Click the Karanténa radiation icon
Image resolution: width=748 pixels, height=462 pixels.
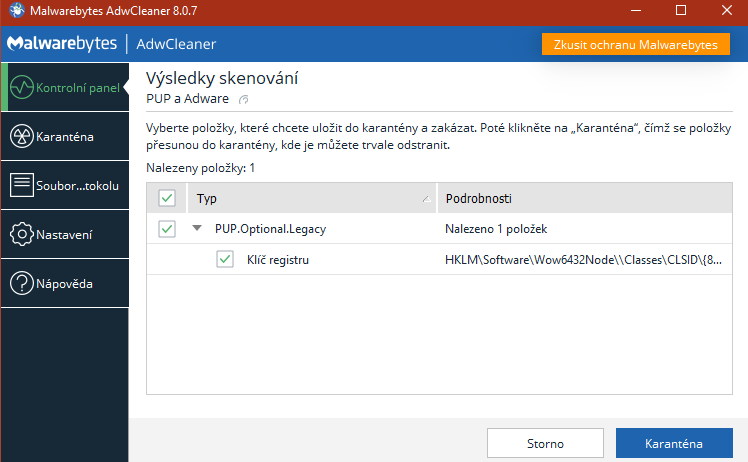(x=20, y=136)
